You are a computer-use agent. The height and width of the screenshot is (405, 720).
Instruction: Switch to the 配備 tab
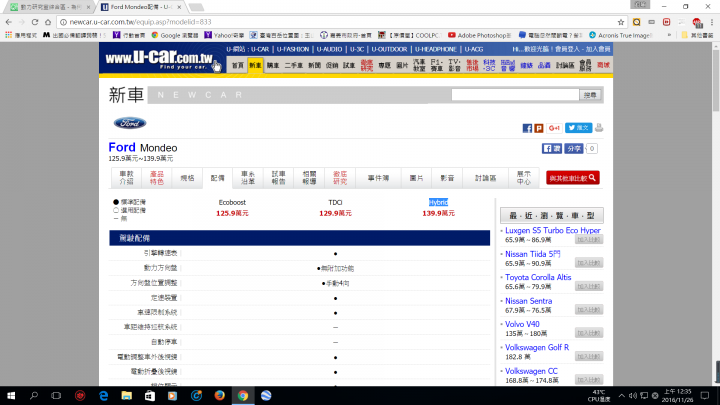(x=218, y=178)
